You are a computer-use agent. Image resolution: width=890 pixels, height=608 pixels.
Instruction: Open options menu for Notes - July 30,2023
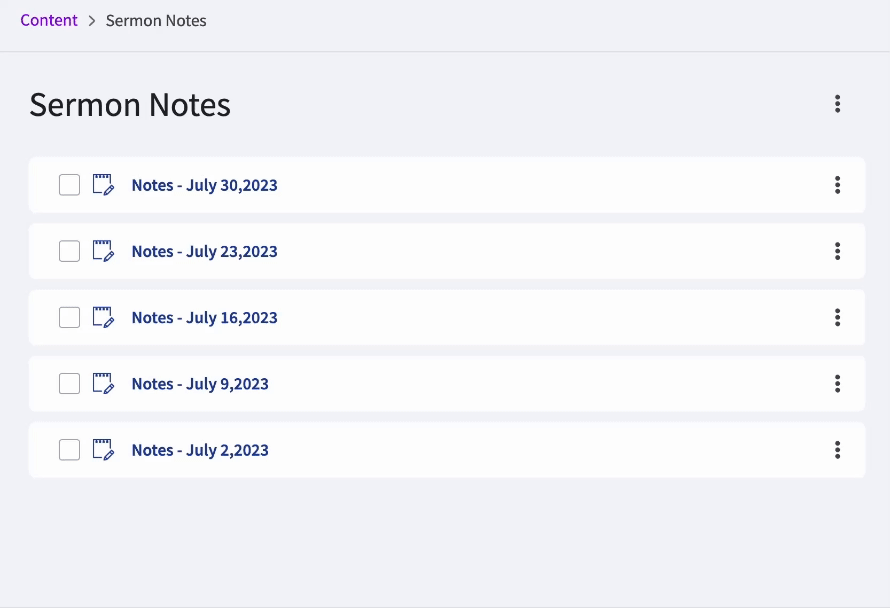(837, 185)
